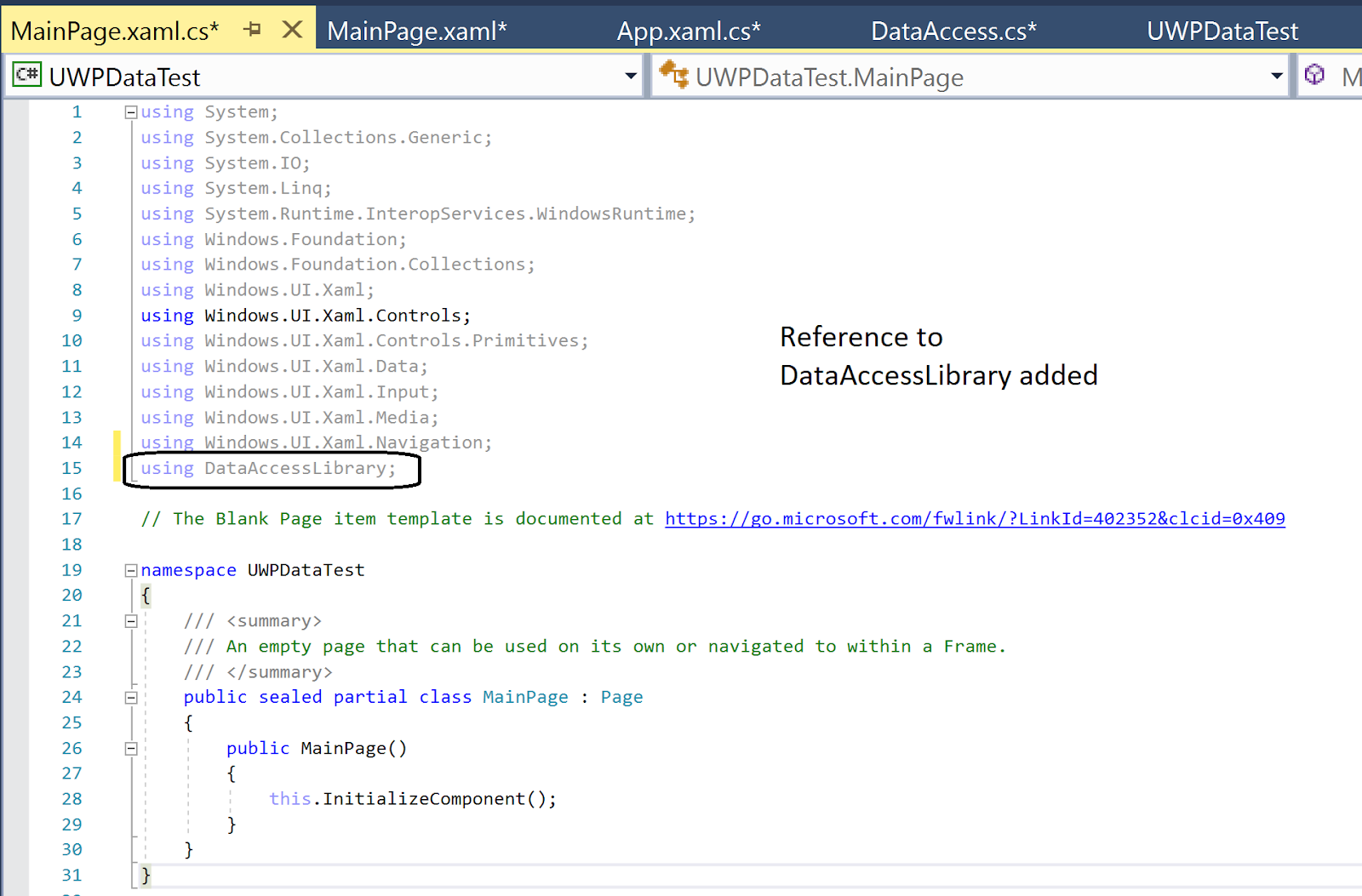Open the App.xaml.cs tab
Viewport: 1362px width, 896px height.
click(688, 29)
